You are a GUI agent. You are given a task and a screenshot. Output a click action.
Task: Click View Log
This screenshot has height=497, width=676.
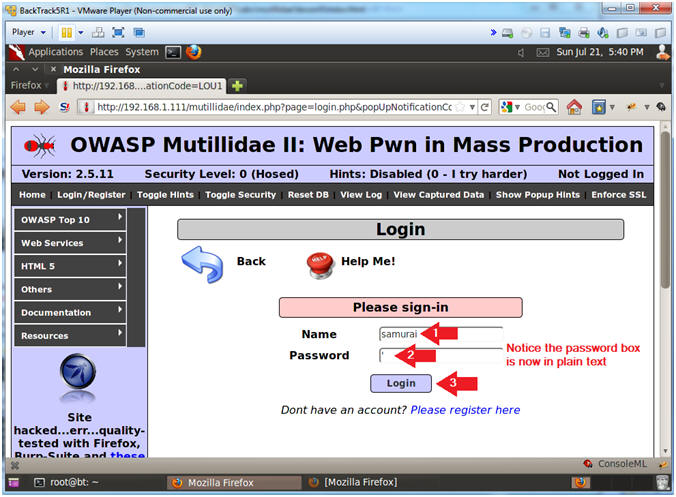[x=361, y=195]
